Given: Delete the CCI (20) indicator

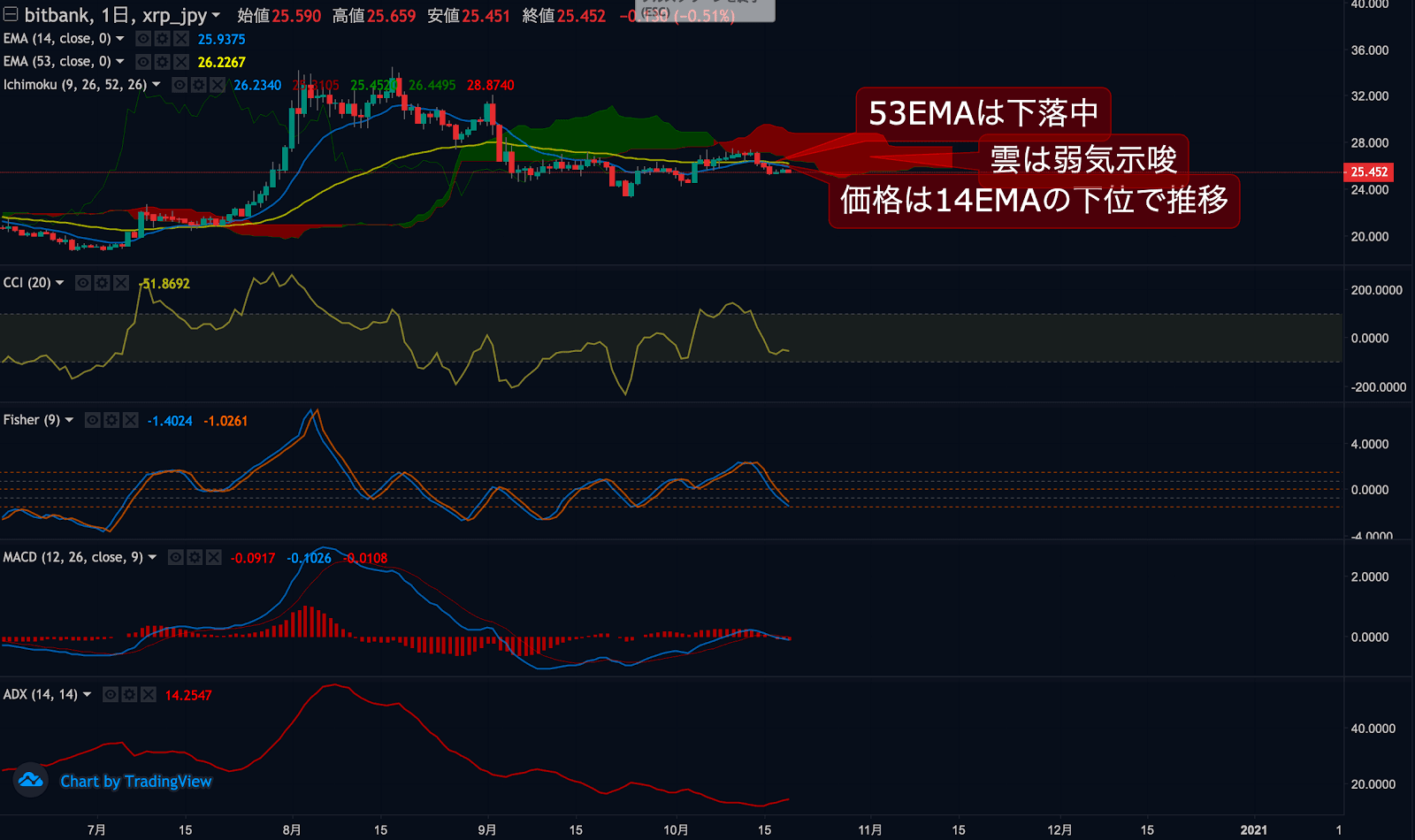Looking at the screenshot, I should pyautogui.click(x=121, y=283).
